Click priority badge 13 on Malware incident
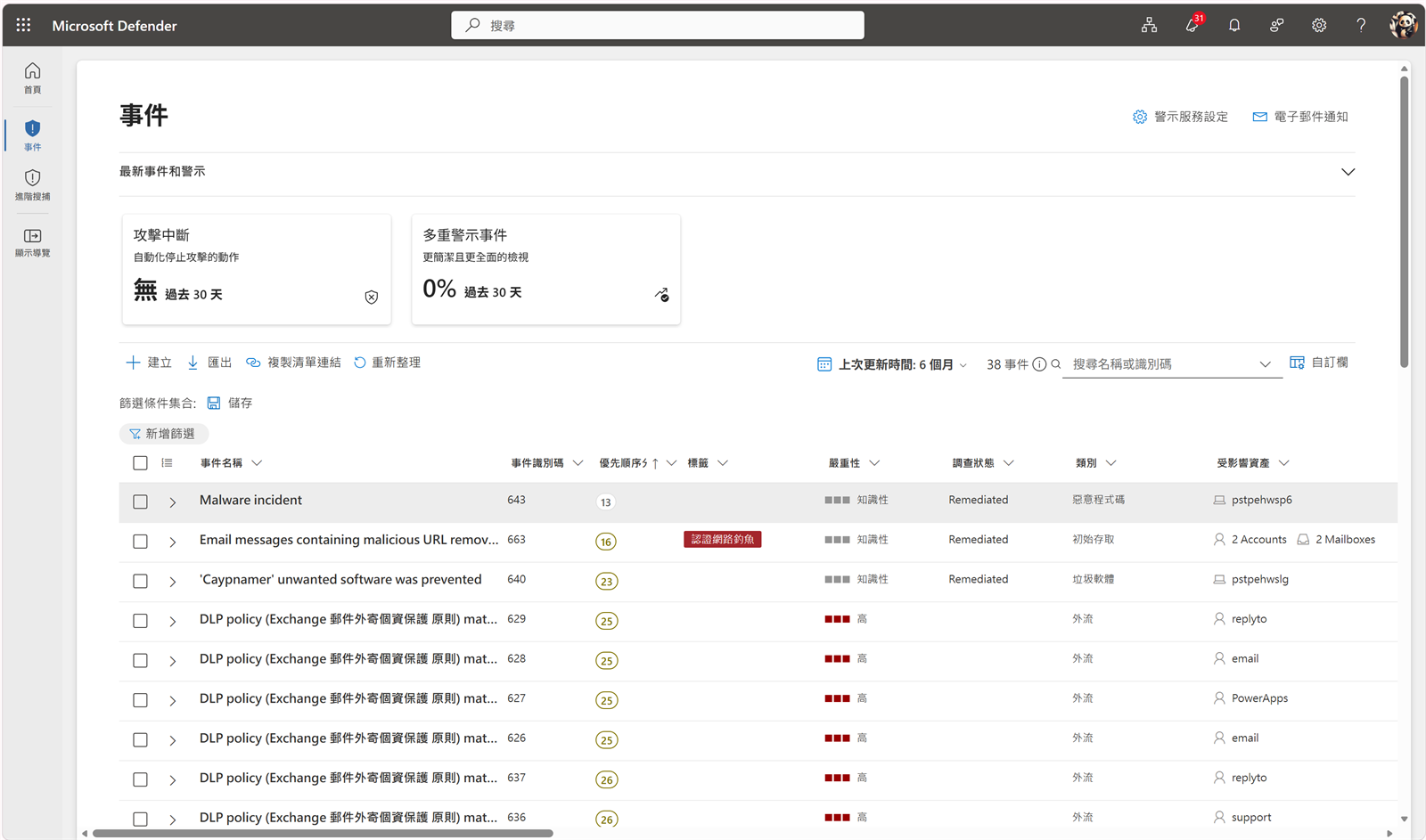This screenshot has height=840, width=1426. [x=606, y=502]
